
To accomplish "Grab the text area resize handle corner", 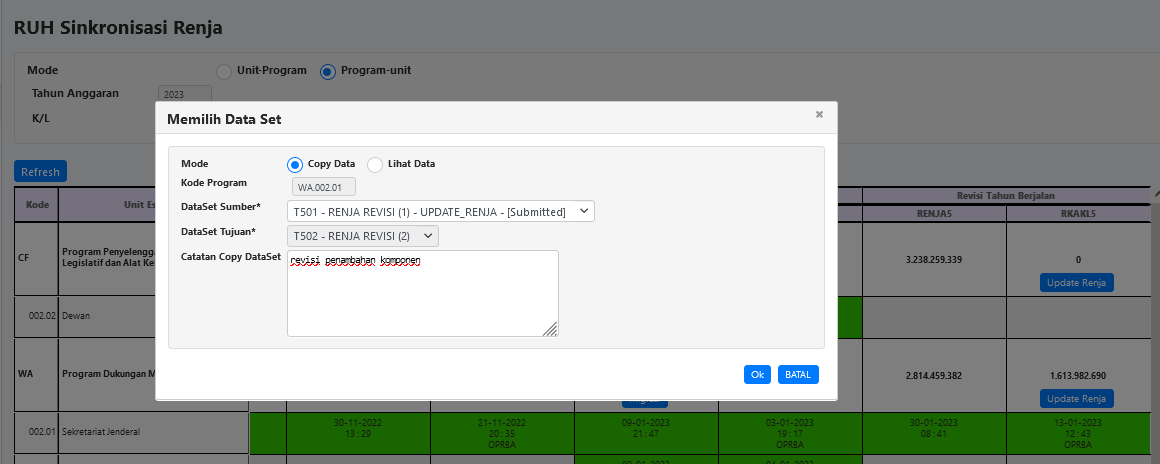I will tap(551, 329).
